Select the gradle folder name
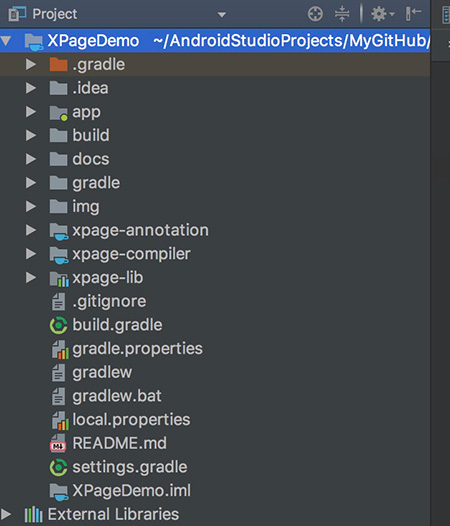450x526 pixels. click(96, 183)
